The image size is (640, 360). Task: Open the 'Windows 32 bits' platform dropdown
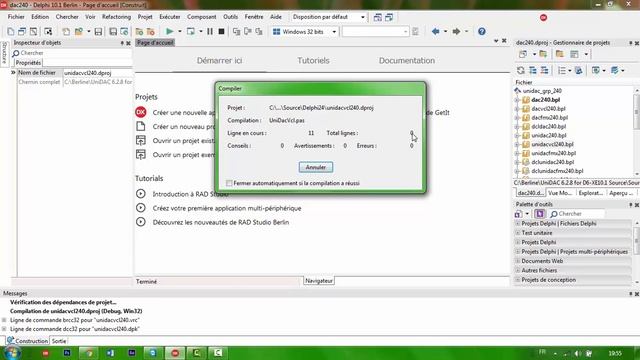pos(334,31)
